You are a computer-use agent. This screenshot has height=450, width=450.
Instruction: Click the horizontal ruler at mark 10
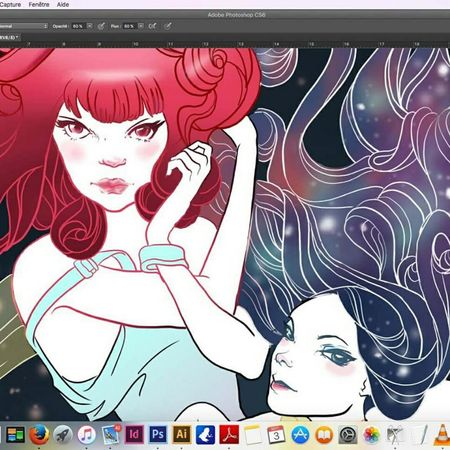pos(135,44)
